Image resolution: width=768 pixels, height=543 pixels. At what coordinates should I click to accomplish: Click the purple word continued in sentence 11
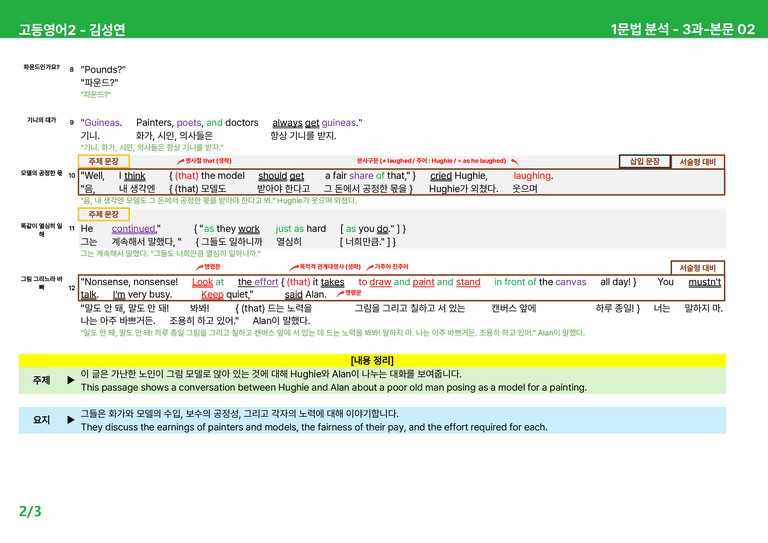click(133, 229)
